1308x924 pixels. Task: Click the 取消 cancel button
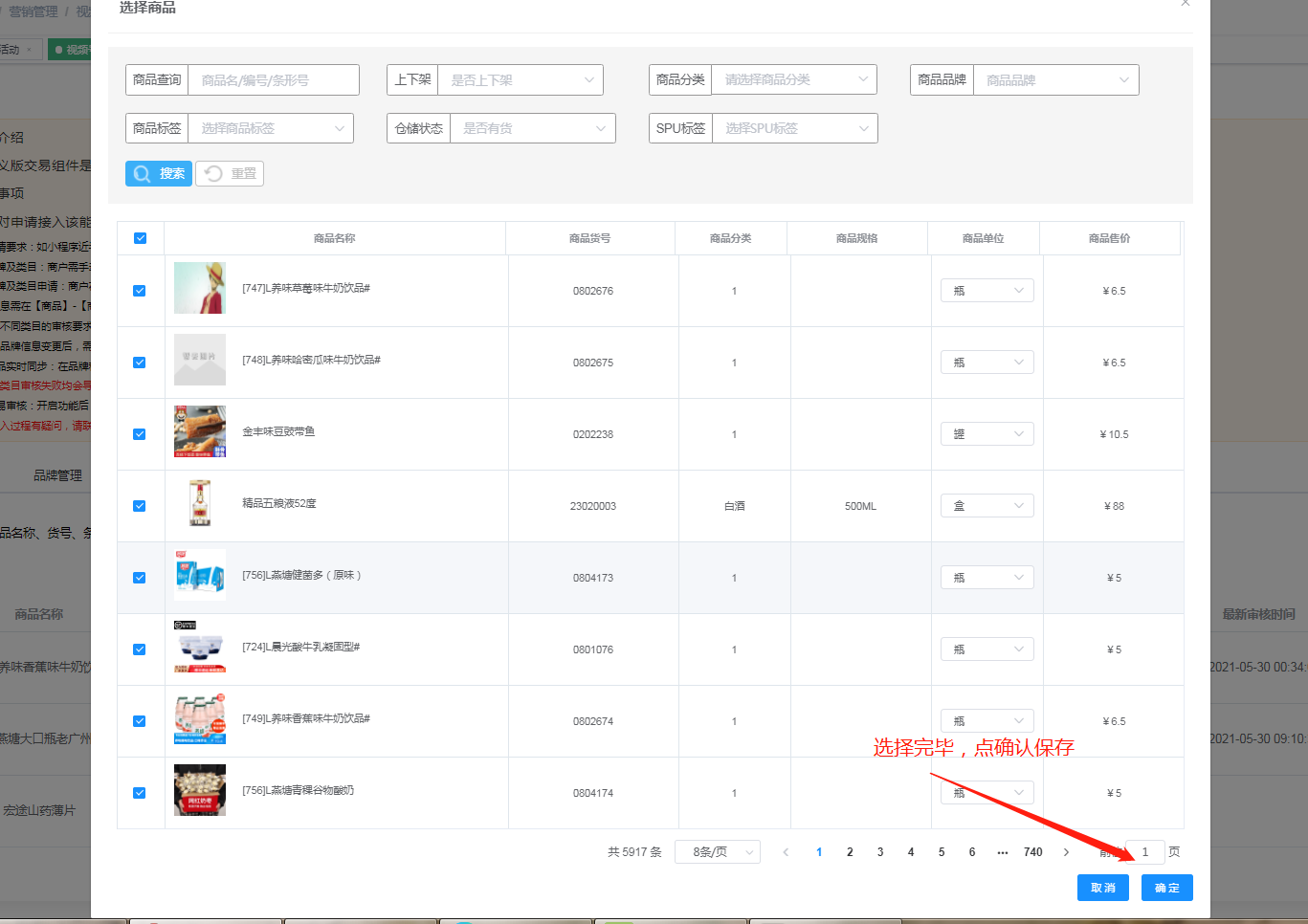click(x=1102, y=888)
